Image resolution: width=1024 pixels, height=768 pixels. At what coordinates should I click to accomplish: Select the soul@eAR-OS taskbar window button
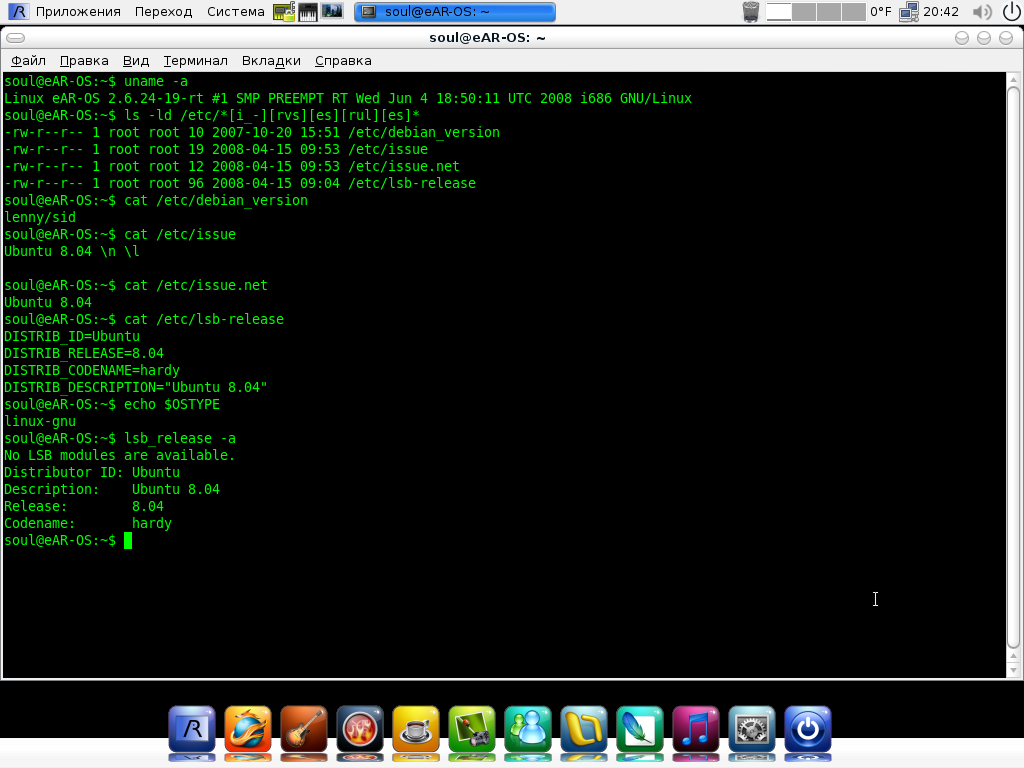455,12
